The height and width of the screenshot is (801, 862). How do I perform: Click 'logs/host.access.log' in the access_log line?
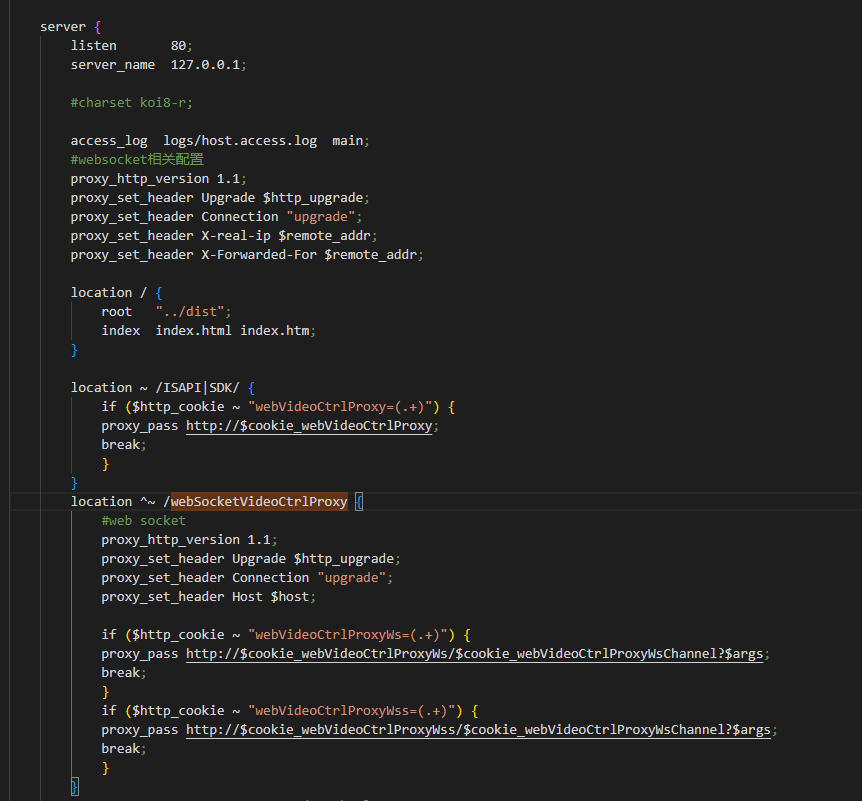tap(240, 141)
